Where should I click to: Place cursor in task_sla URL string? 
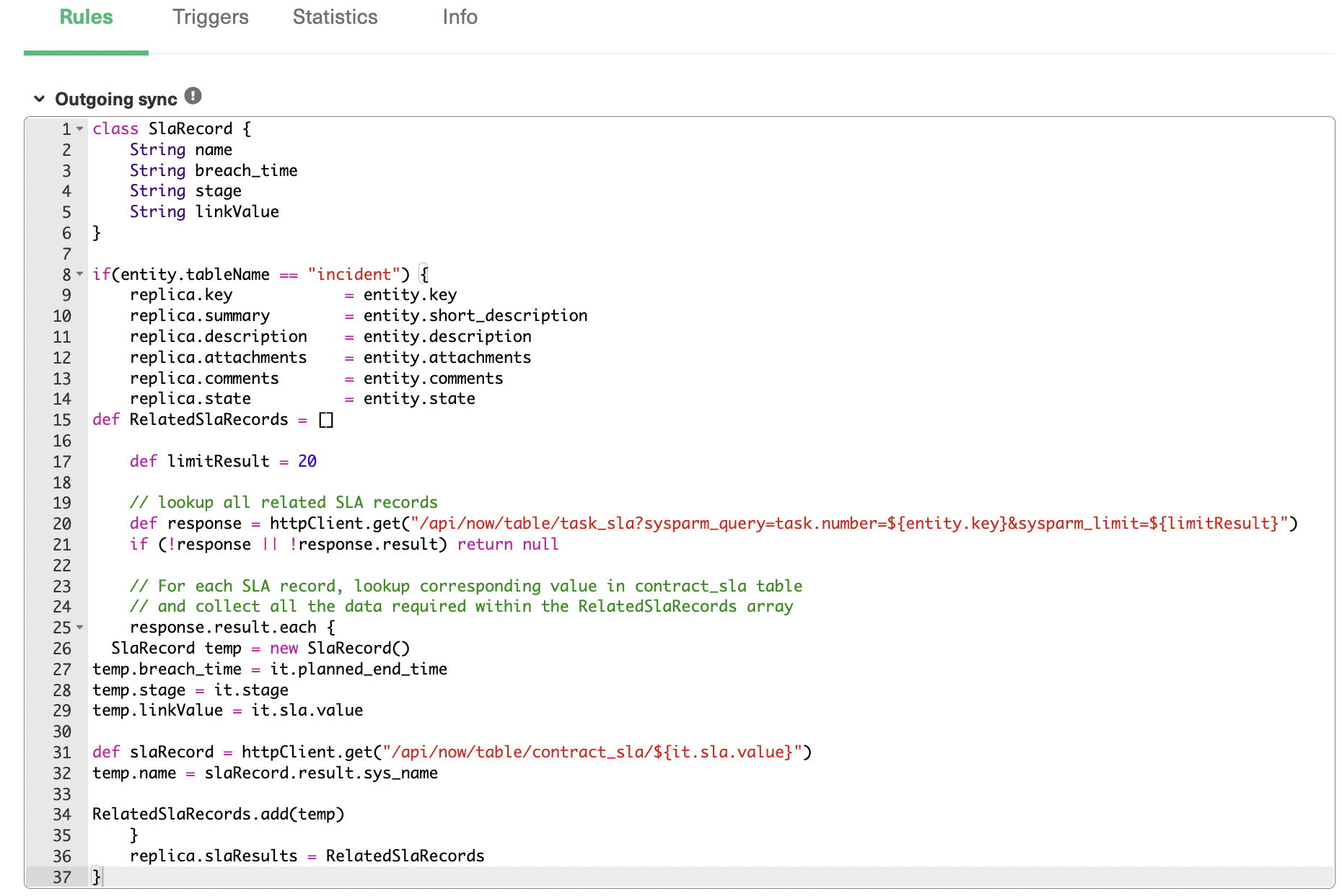pos(849,524)
